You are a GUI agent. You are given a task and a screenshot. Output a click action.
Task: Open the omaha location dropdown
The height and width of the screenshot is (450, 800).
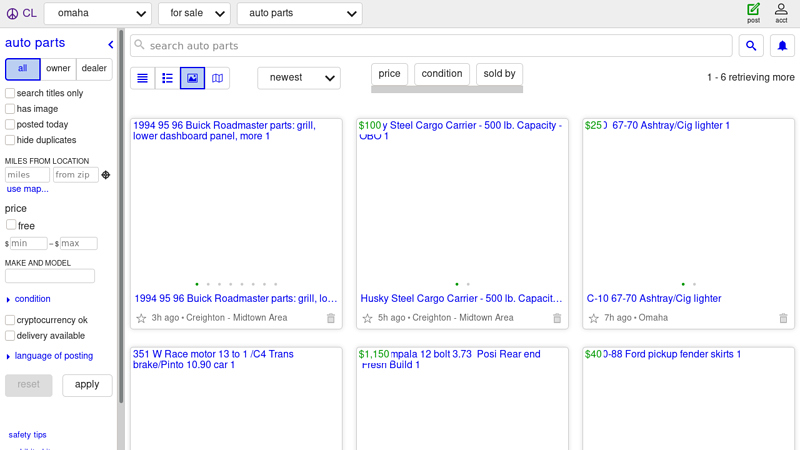click(x=98, y=13)
